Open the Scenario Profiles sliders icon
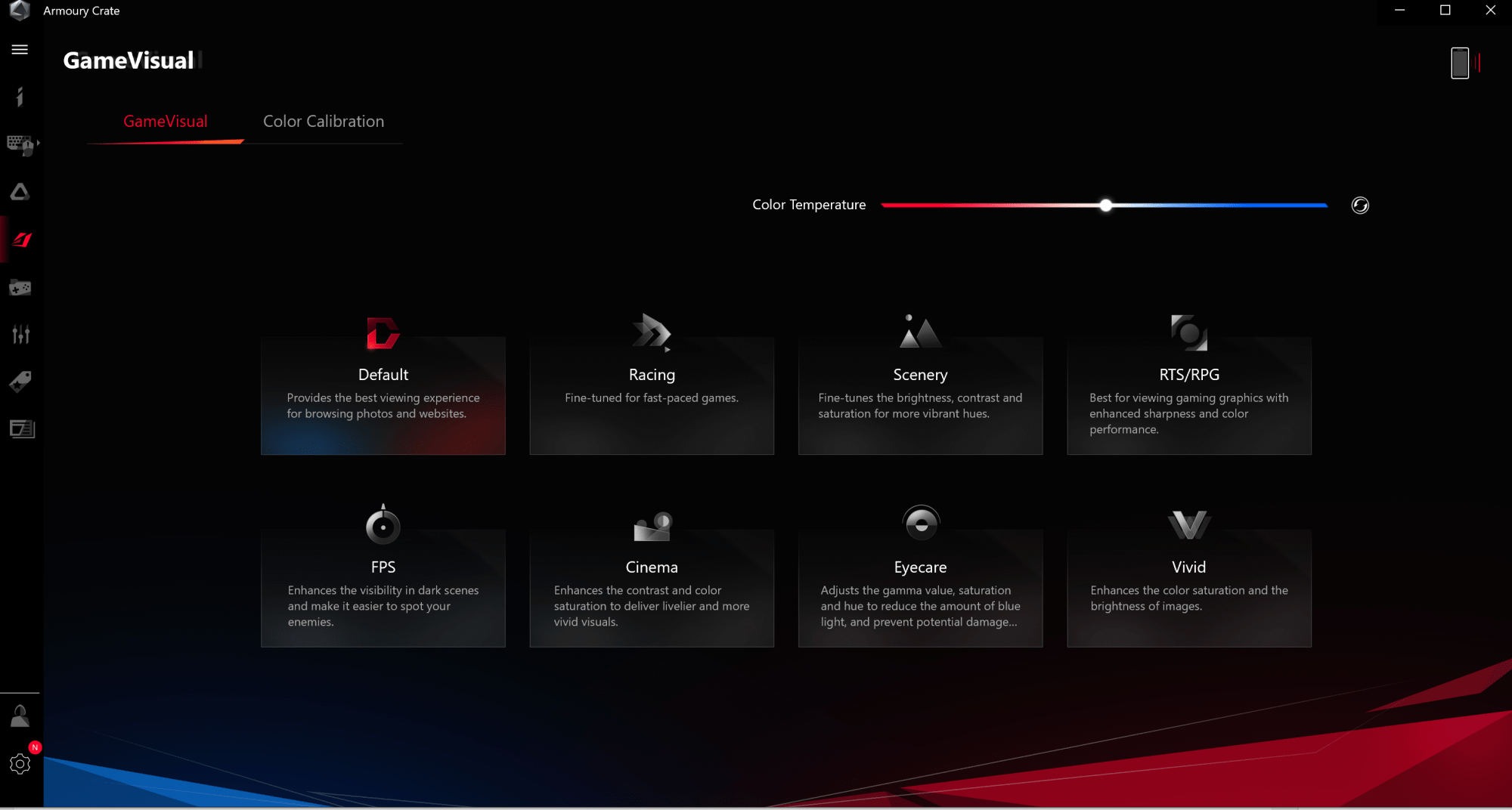Screen dimensions: 1512x810 pos(20,335)
